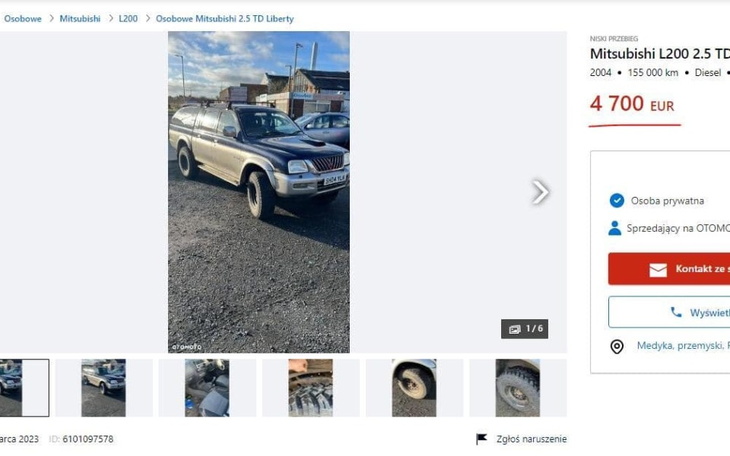Click Zgłoś naruszenie report link

(x=531, y=439)
